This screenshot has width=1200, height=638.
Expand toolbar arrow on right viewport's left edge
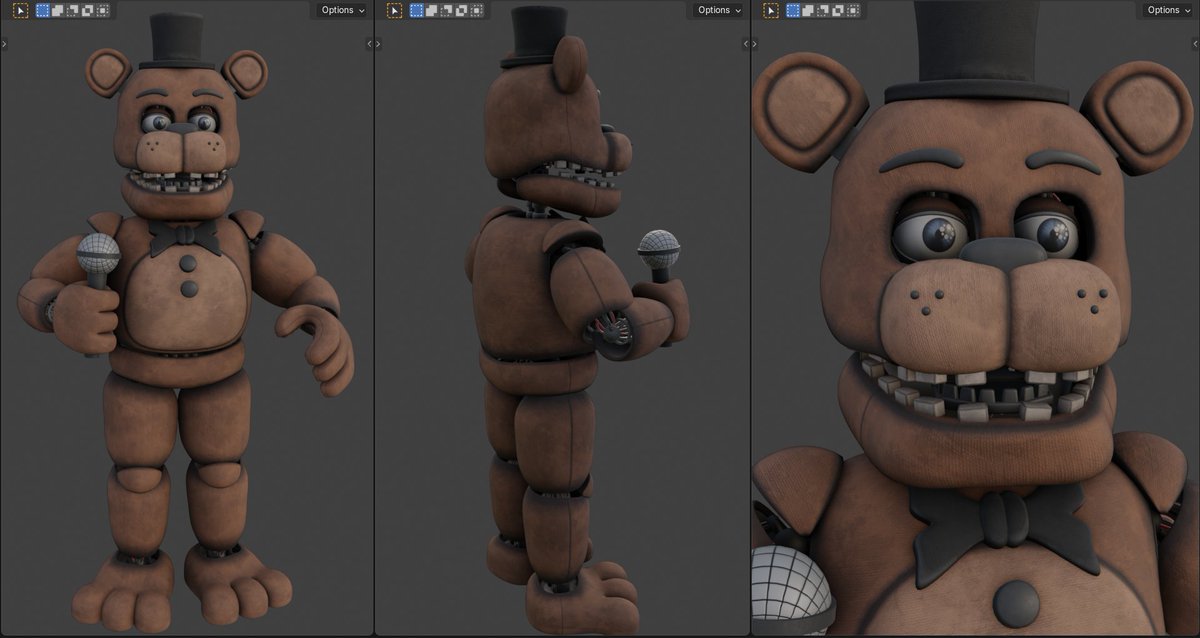tap(754, 44)
